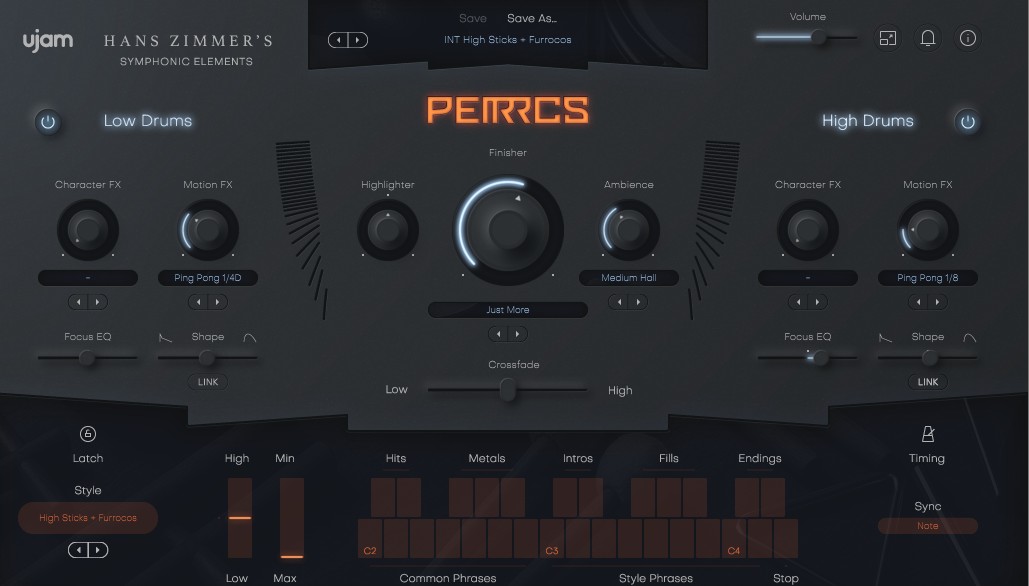This screenshot has width=1029, height=586.
Task: Click the Low Drums Motion FX knob
Action: point(208,230)
